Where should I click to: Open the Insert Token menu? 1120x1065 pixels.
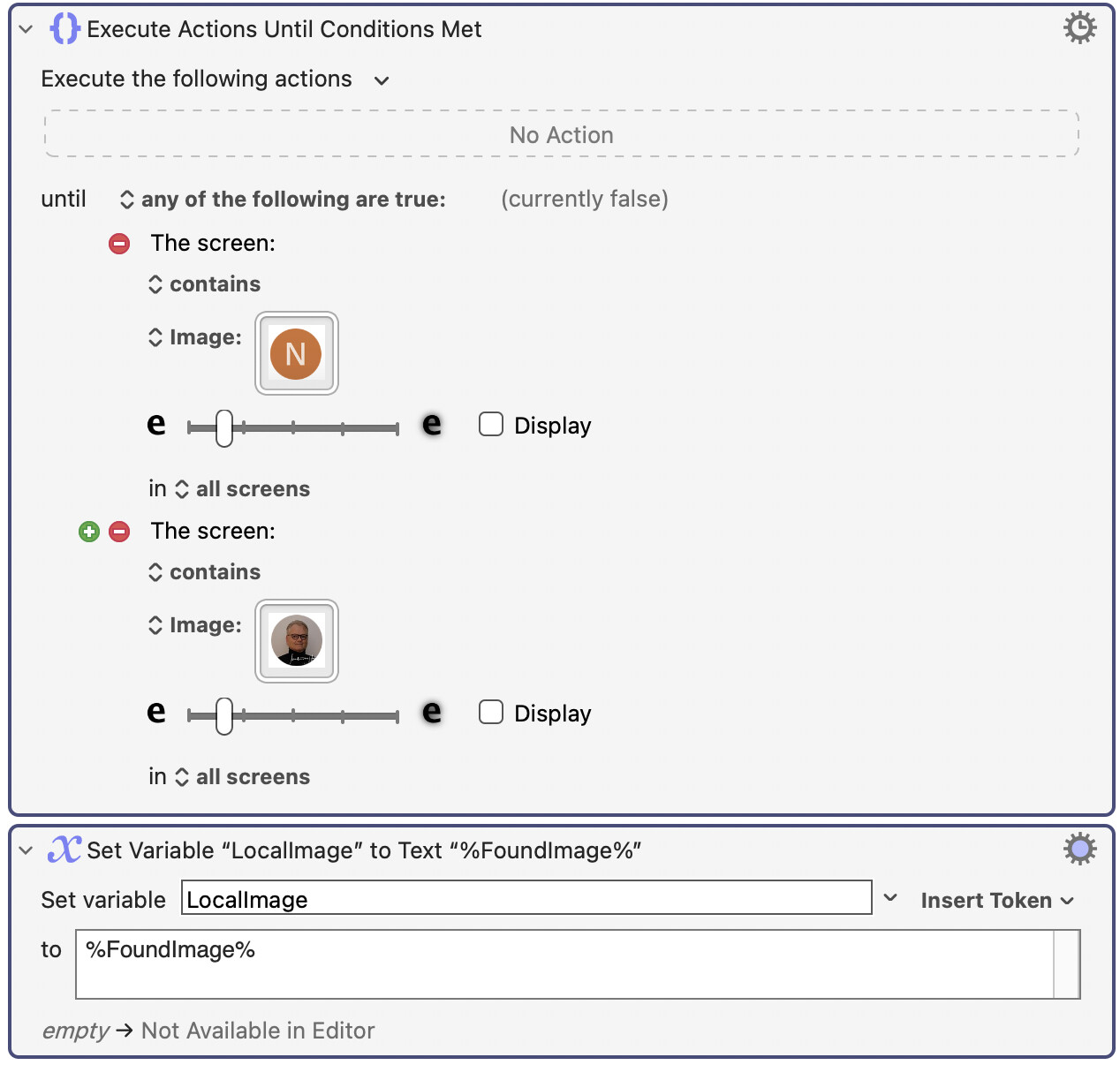997,900
